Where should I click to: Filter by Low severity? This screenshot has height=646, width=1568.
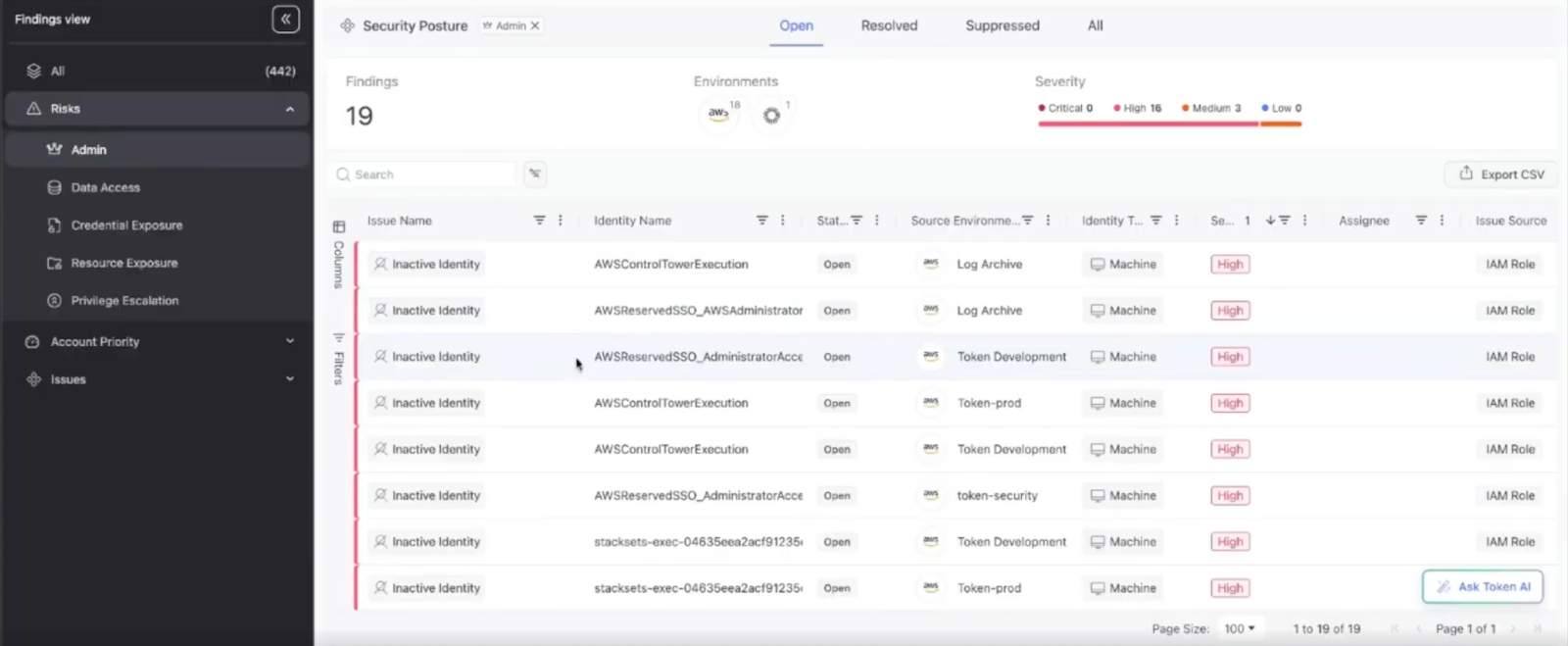click(x=1282, y=108)
